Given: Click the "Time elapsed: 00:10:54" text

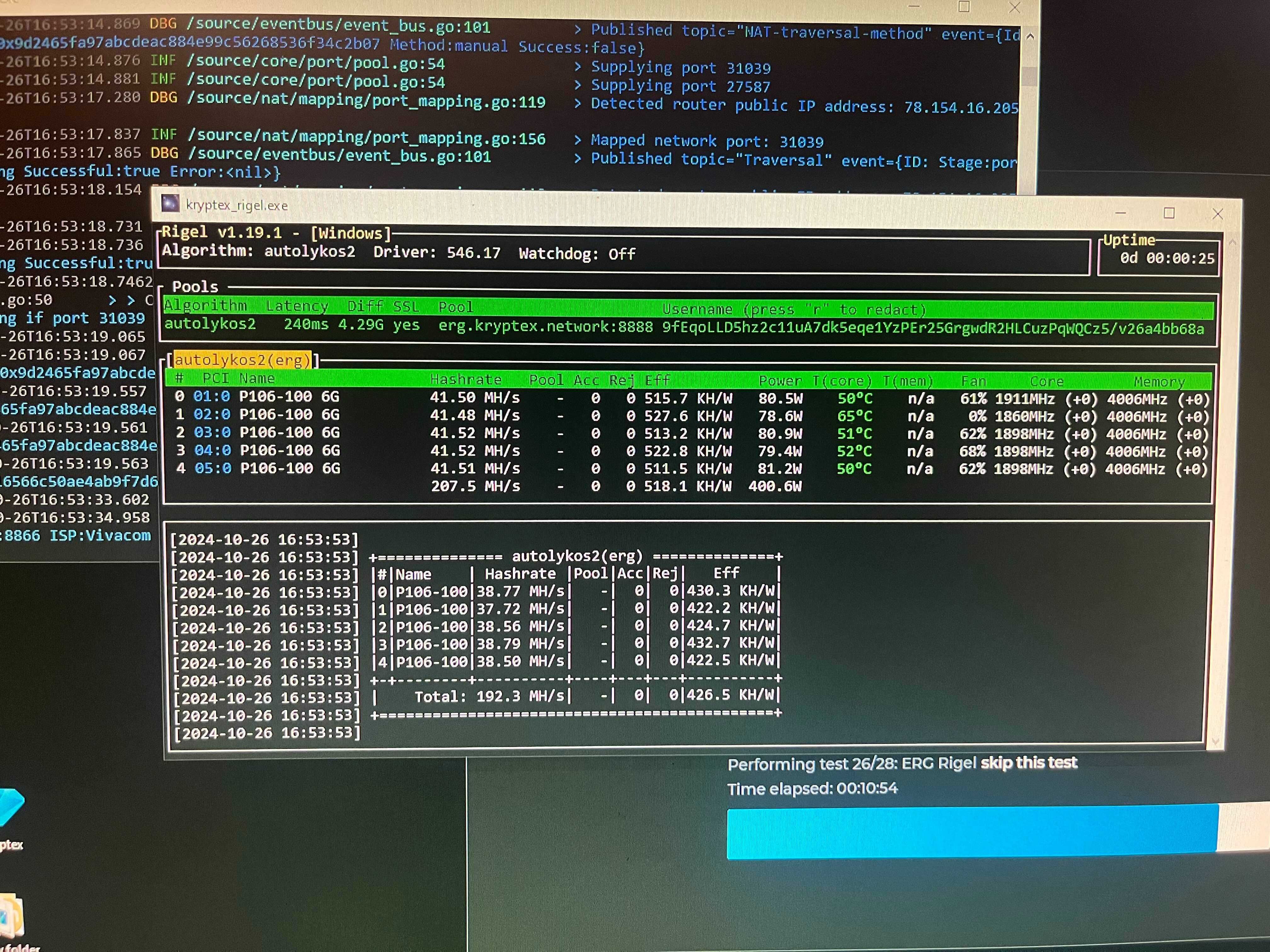Looking at the screenshot, I should pos(812,789).
